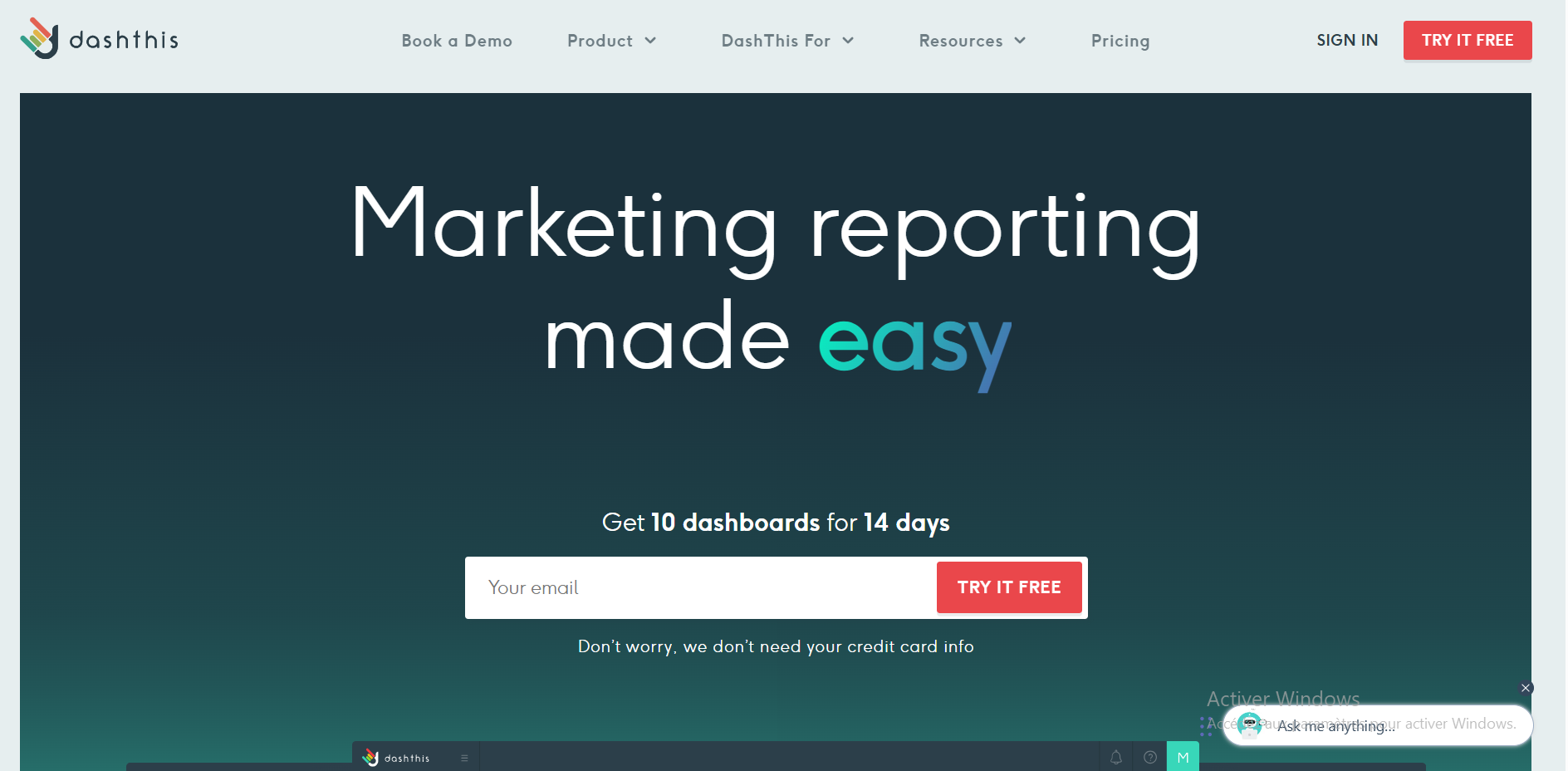Open the hamburger menu in the dashboard preview
The height and width of the screenshot is (771, 1568).
463,757
